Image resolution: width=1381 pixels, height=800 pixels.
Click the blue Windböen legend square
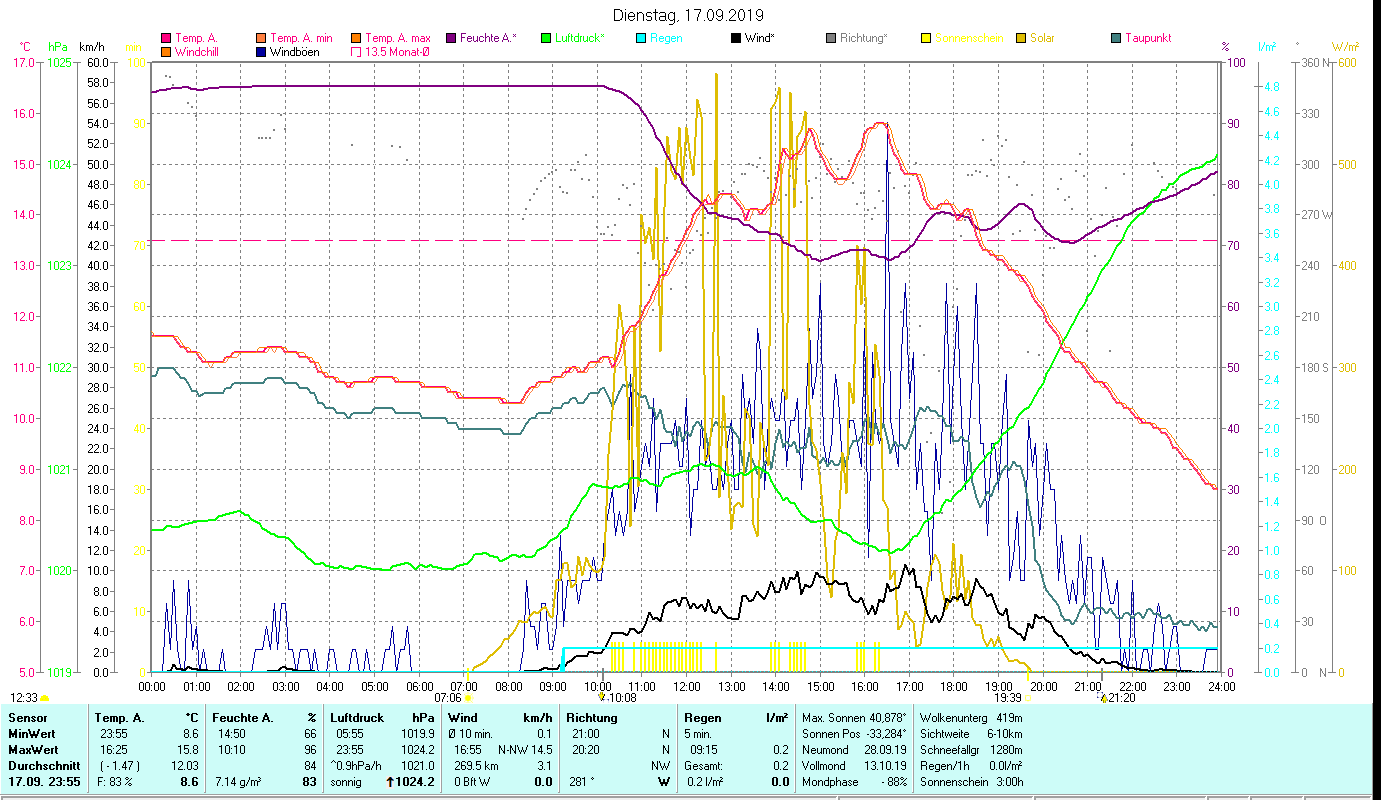pyautogui.click(x=261, y=52)
